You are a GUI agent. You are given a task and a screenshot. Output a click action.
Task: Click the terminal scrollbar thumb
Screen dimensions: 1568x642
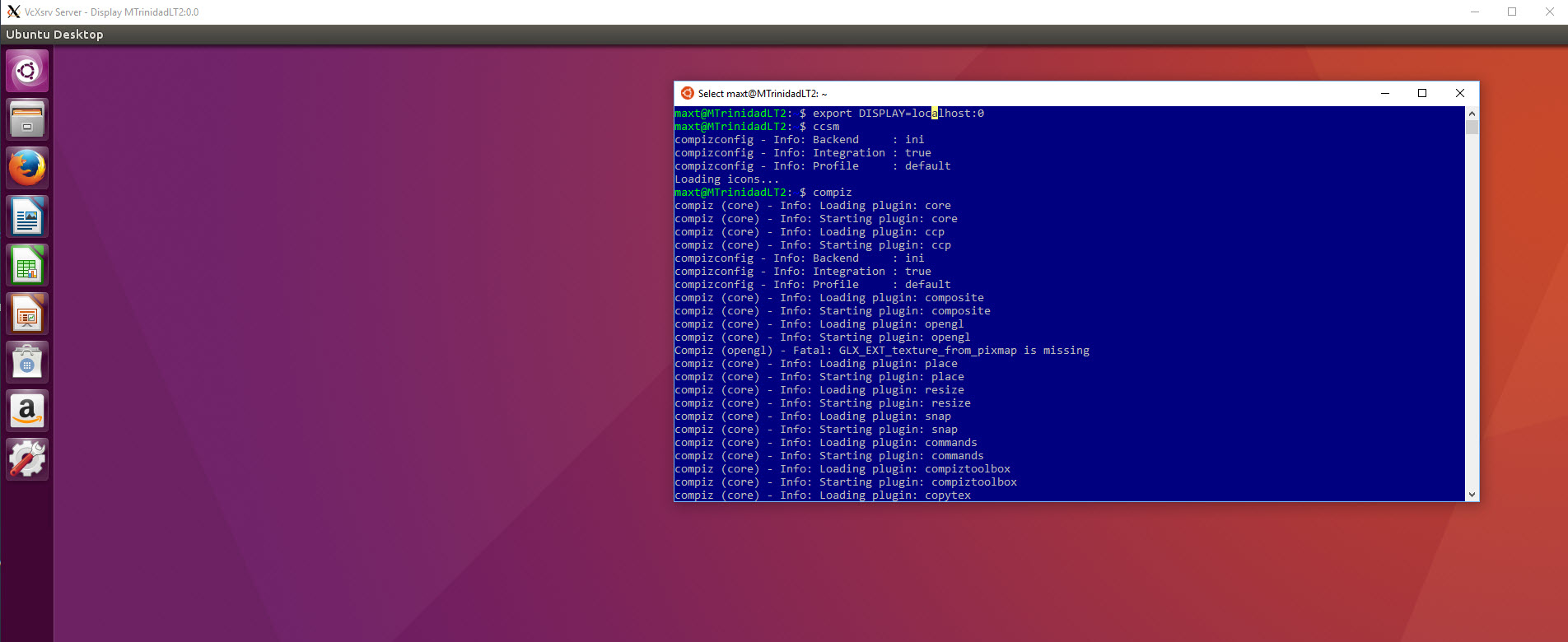click(x=1472, y=127)
